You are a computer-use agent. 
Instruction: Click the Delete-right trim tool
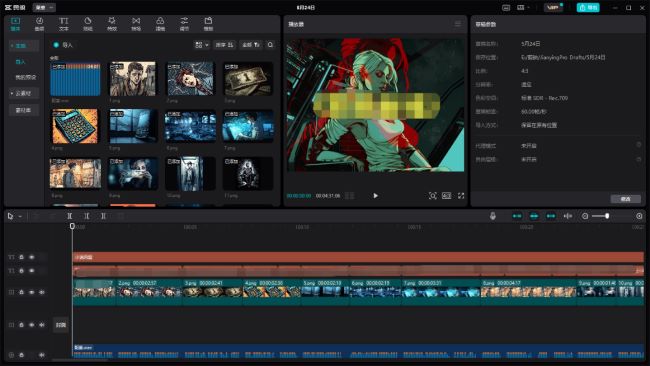103,216
